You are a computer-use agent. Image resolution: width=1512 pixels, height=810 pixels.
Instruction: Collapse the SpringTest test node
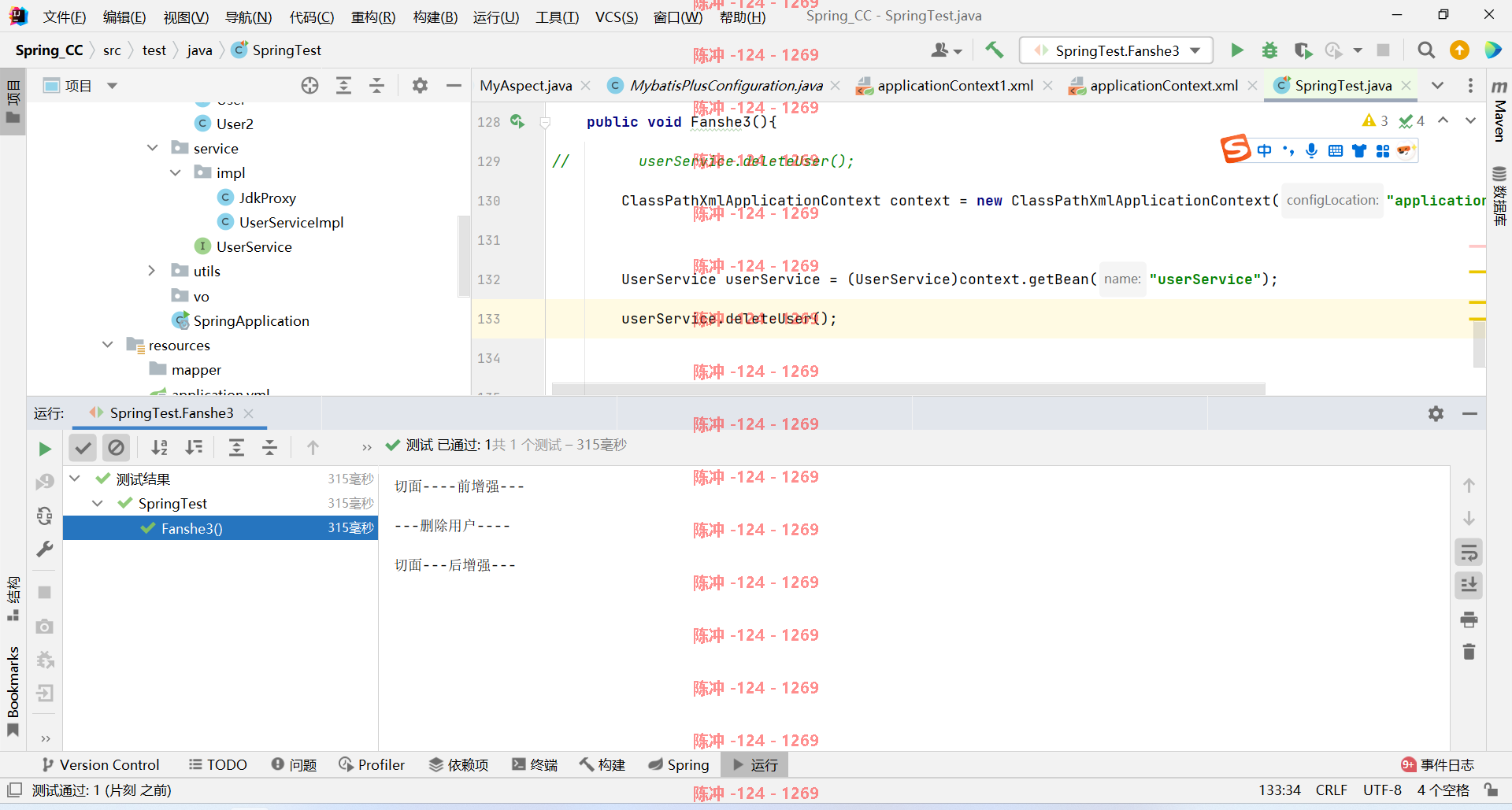coord(98,503)
